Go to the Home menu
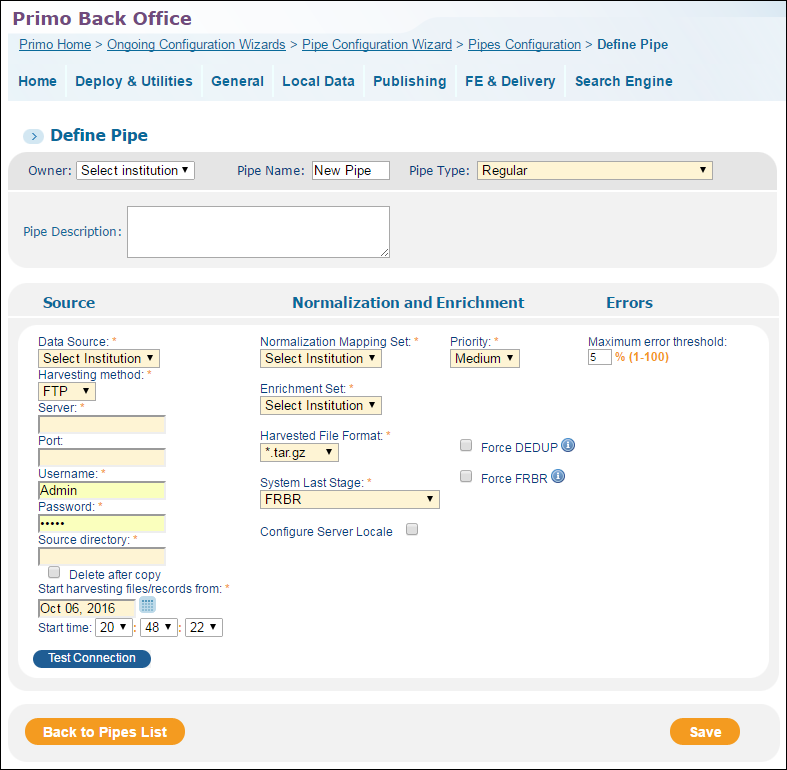The height and width of the screenshot is (770, 787). pos(38,81)
